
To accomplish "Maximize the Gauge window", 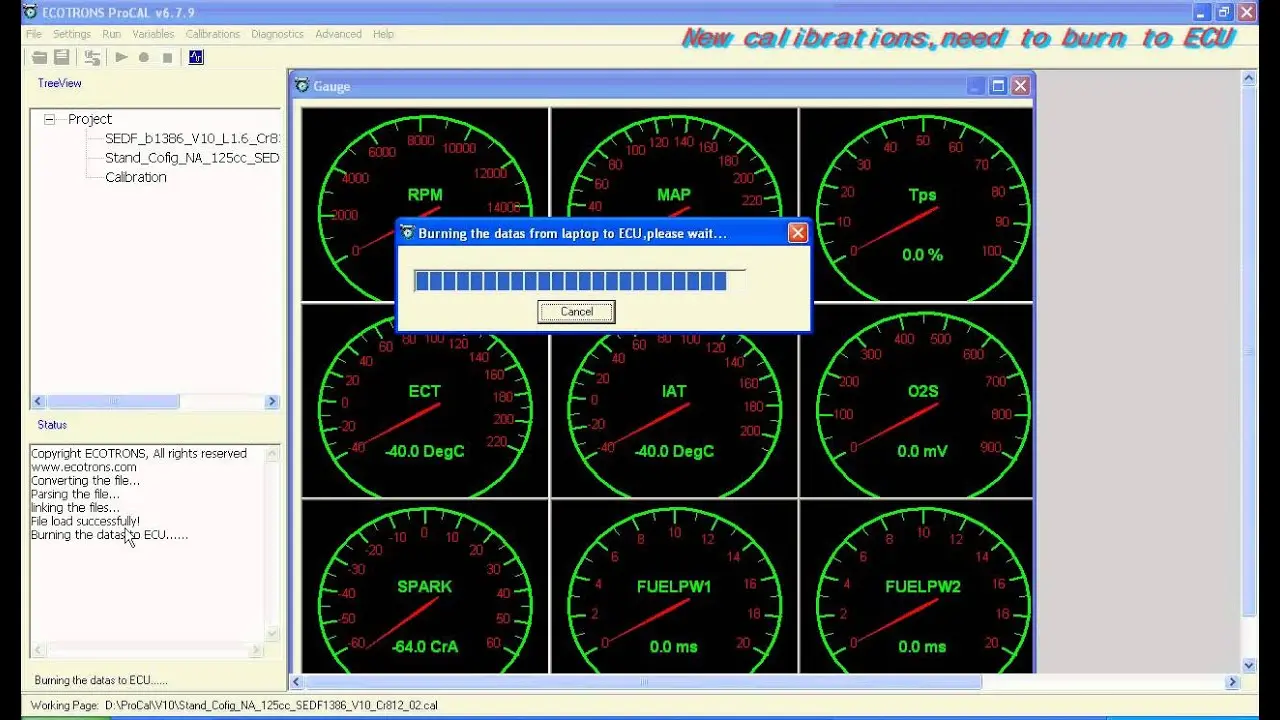I will pos(998,86).
